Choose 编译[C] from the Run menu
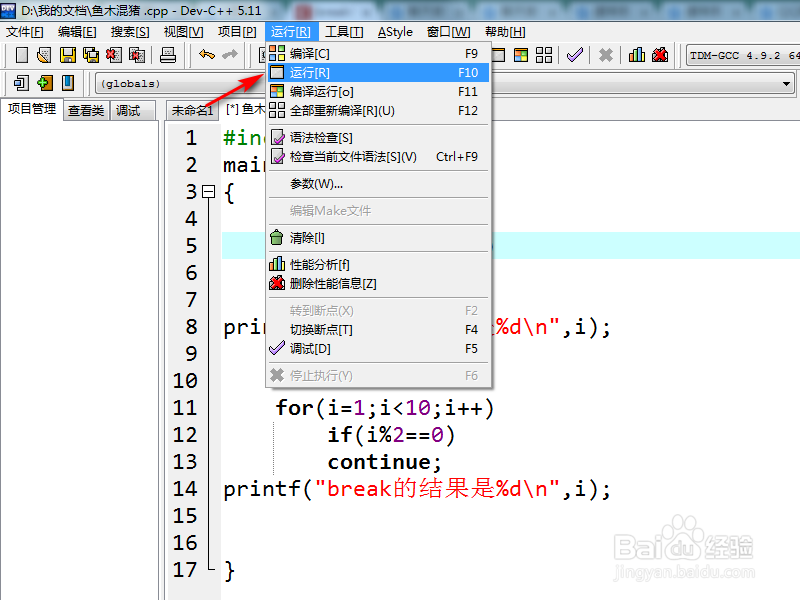The image size is (800, 600). 378,54
